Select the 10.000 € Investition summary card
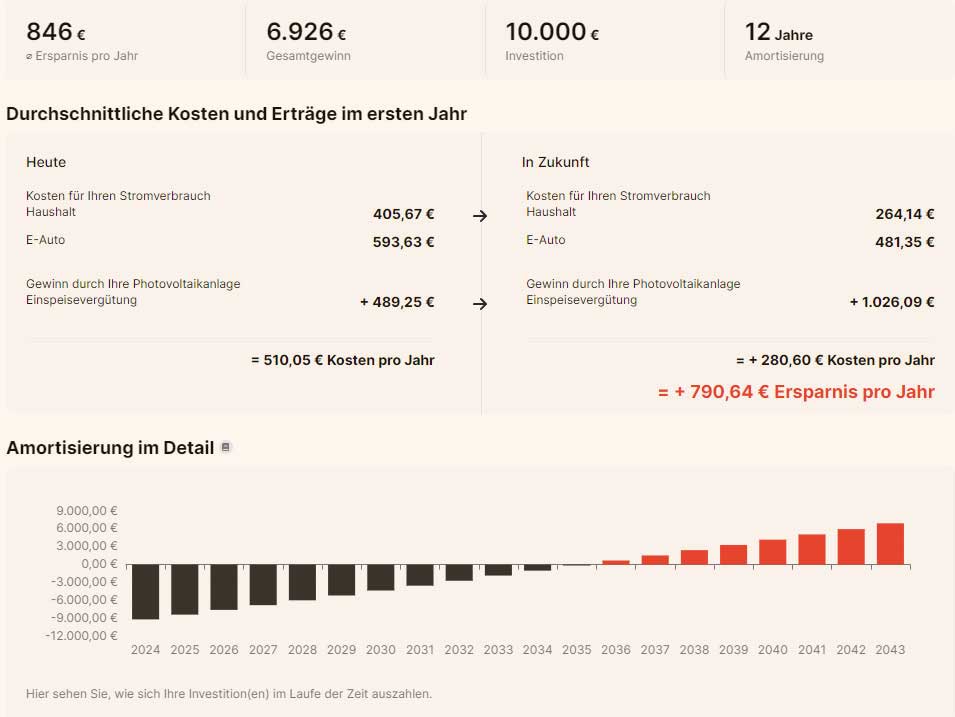 [x=604, y=41]
